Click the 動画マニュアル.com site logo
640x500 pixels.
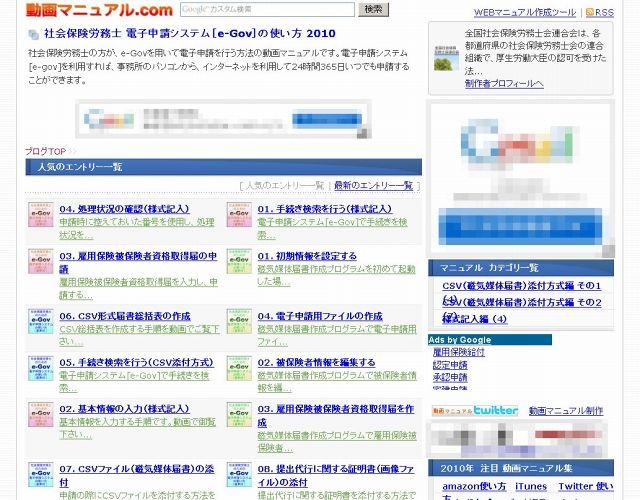tap(99, 10)
